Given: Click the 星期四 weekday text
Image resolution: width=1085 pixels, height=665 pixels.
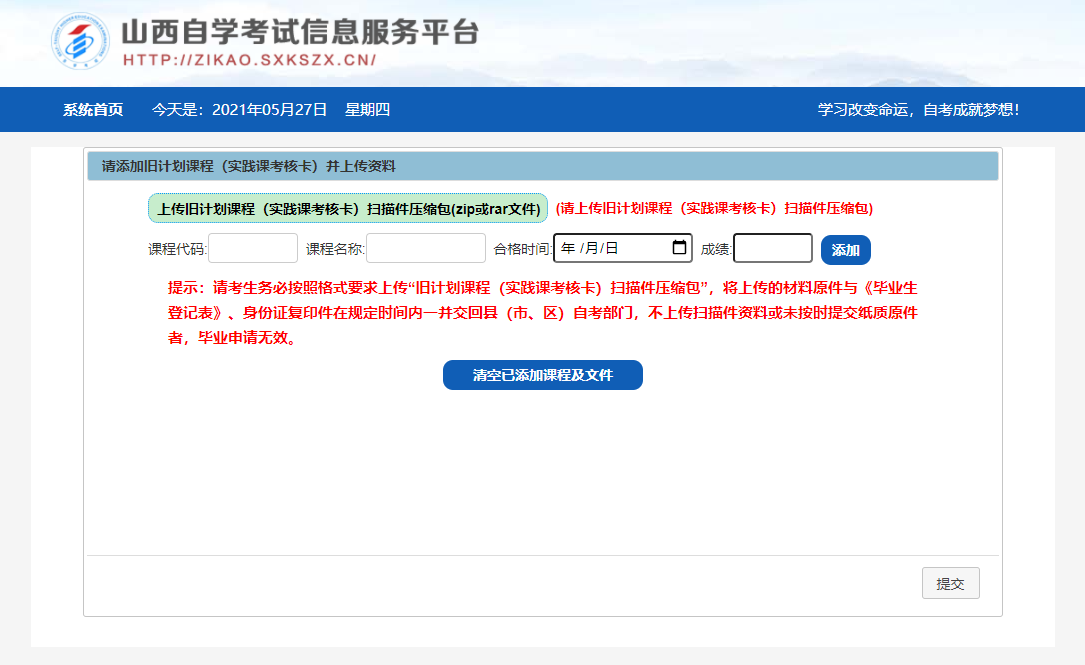Looking at the screenshot, I should (367, 110).
